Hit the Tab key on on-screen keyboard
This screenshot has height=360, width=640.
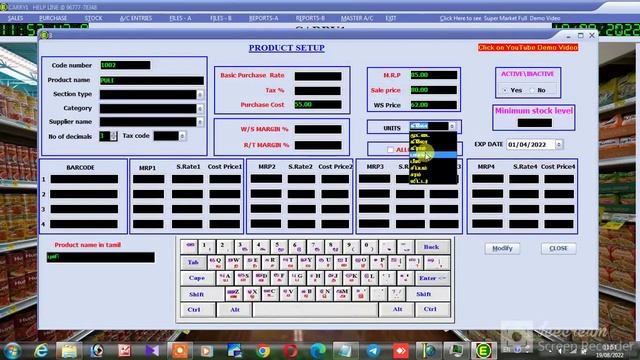tap(193, 262)
